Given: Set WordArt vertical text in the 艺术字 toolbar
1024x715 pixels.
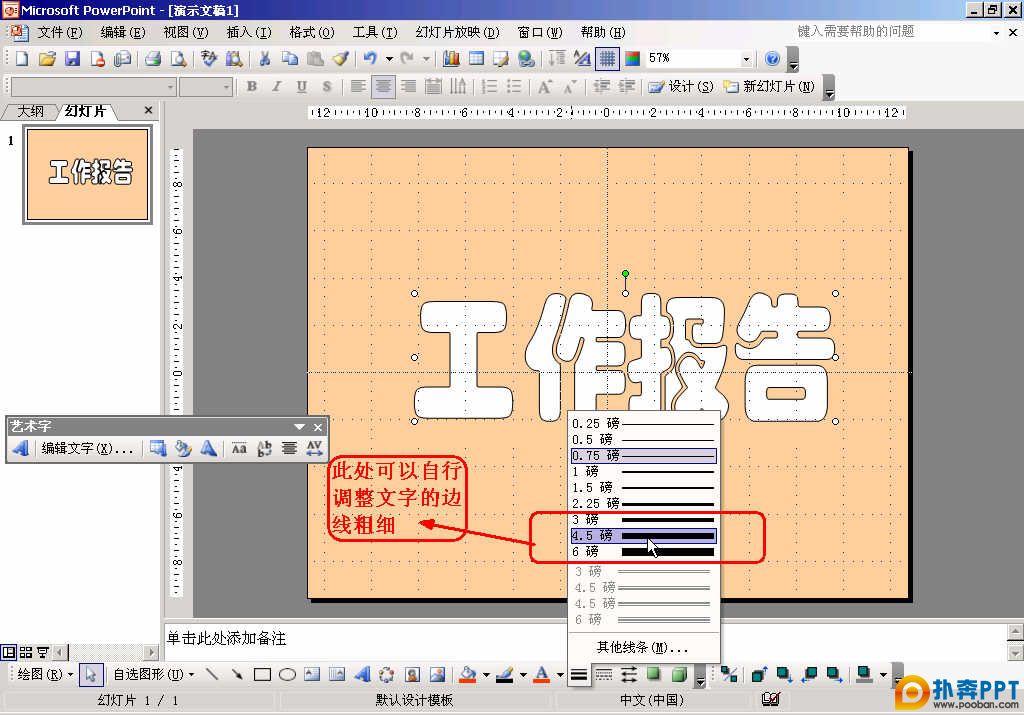Looking at the screenshot, I should [264, 449].
